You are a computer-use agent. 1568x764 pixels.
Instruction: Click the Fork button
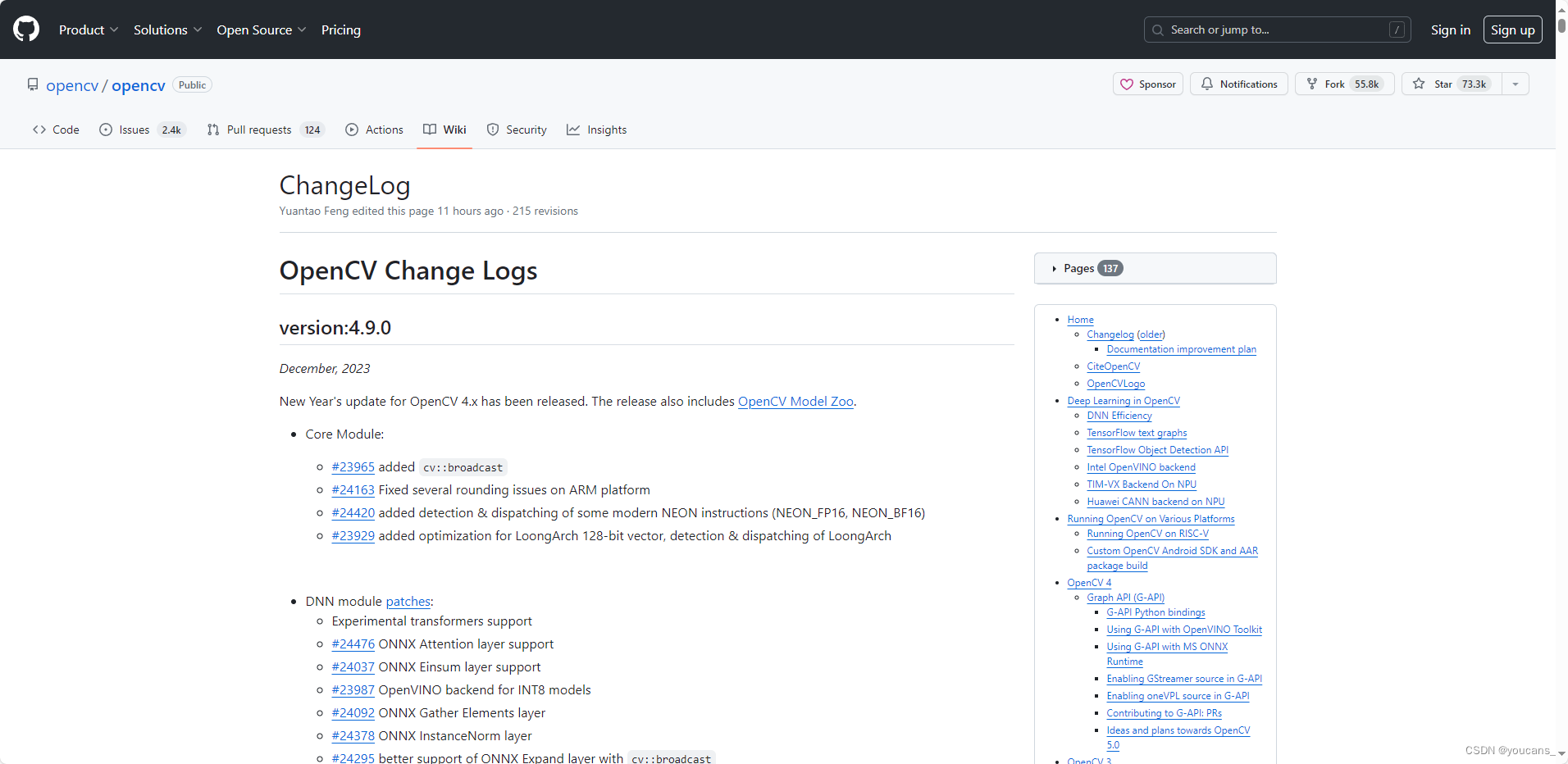point(1345,84)
